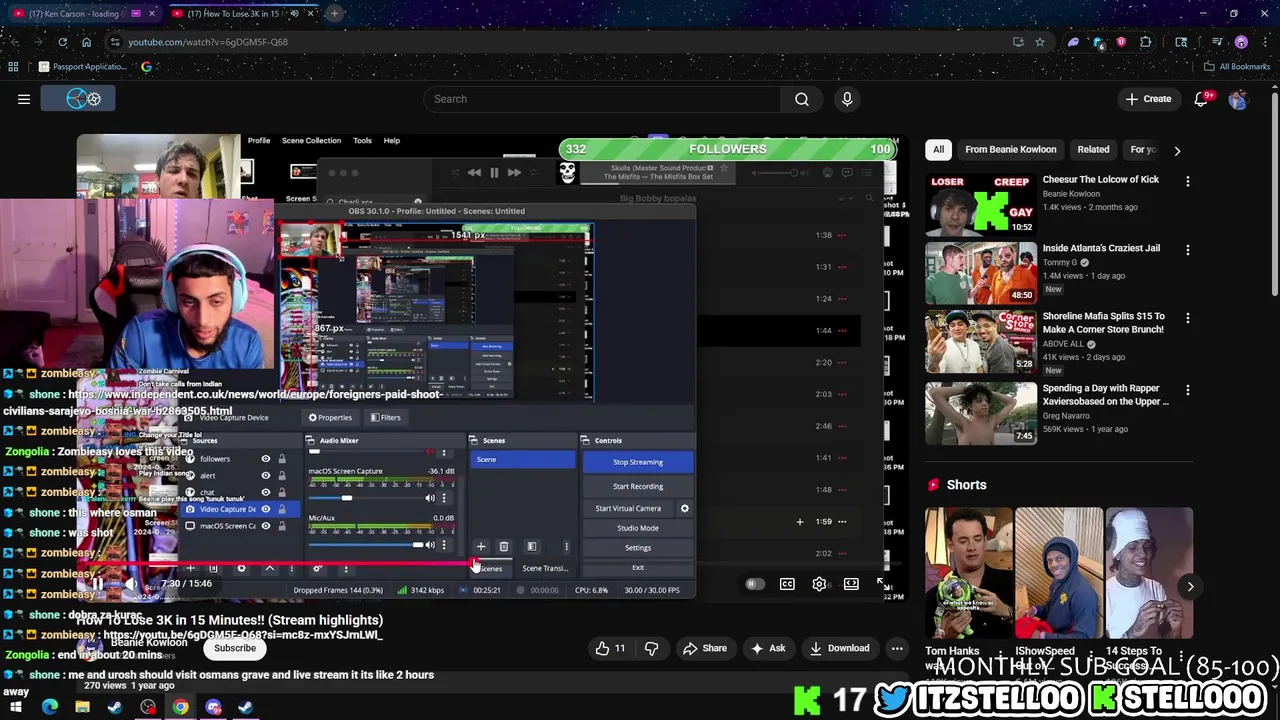Open Virtual Camera settings gear in OBS
This screenshot has width=1280, height=720.
coord(684,508)
